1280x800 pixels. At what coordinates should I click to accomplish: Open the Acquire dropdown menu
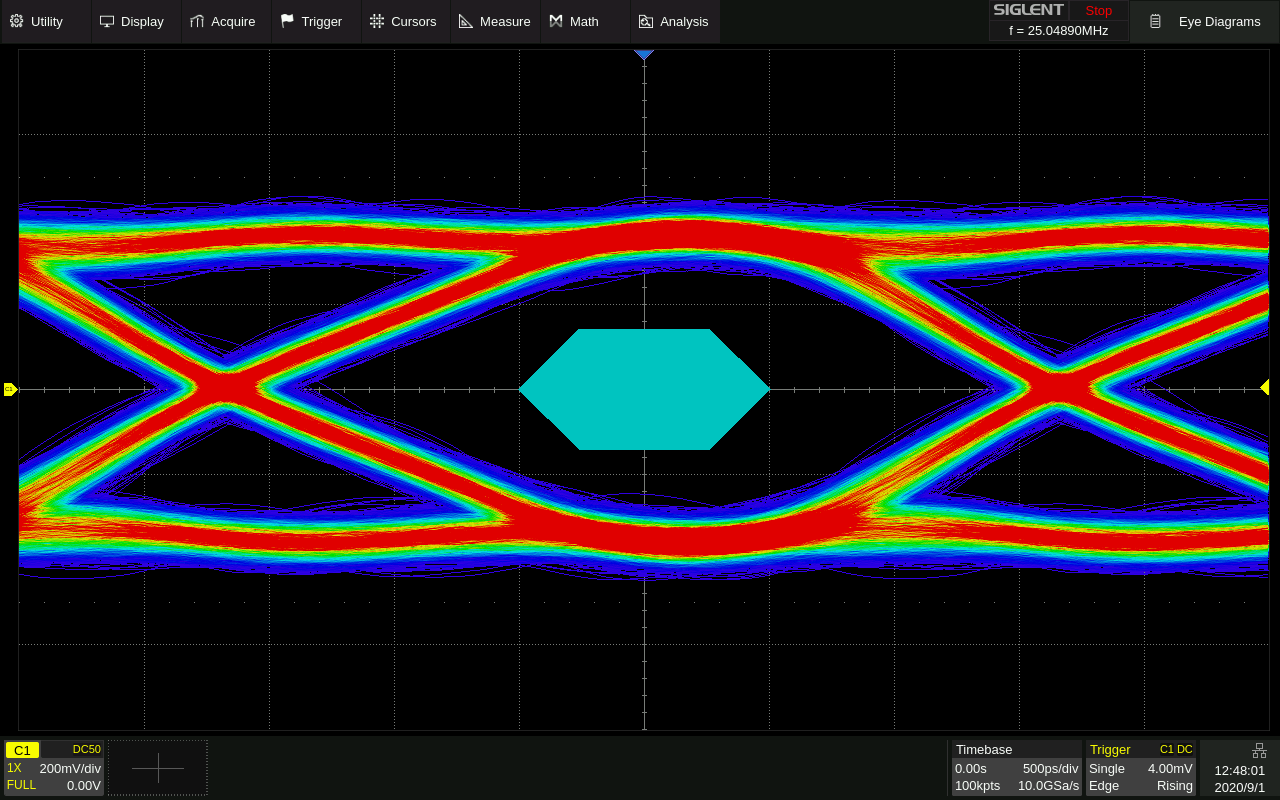point(225,21)
